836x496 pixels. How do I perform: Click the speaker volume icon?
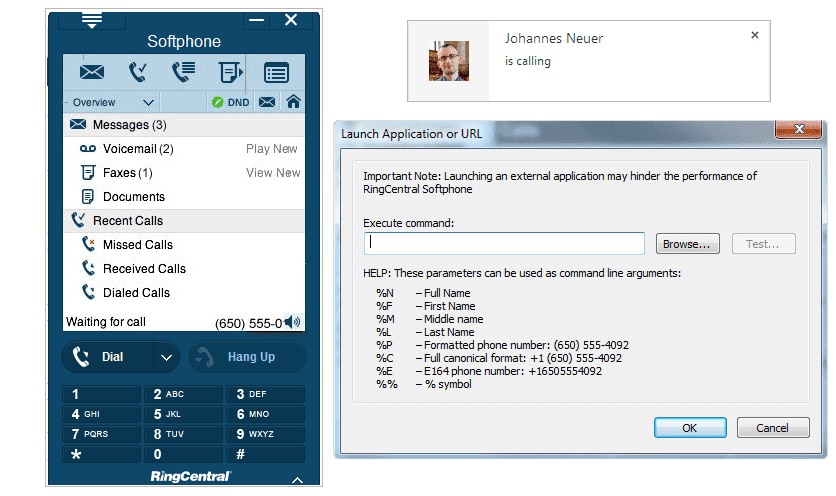292,322
